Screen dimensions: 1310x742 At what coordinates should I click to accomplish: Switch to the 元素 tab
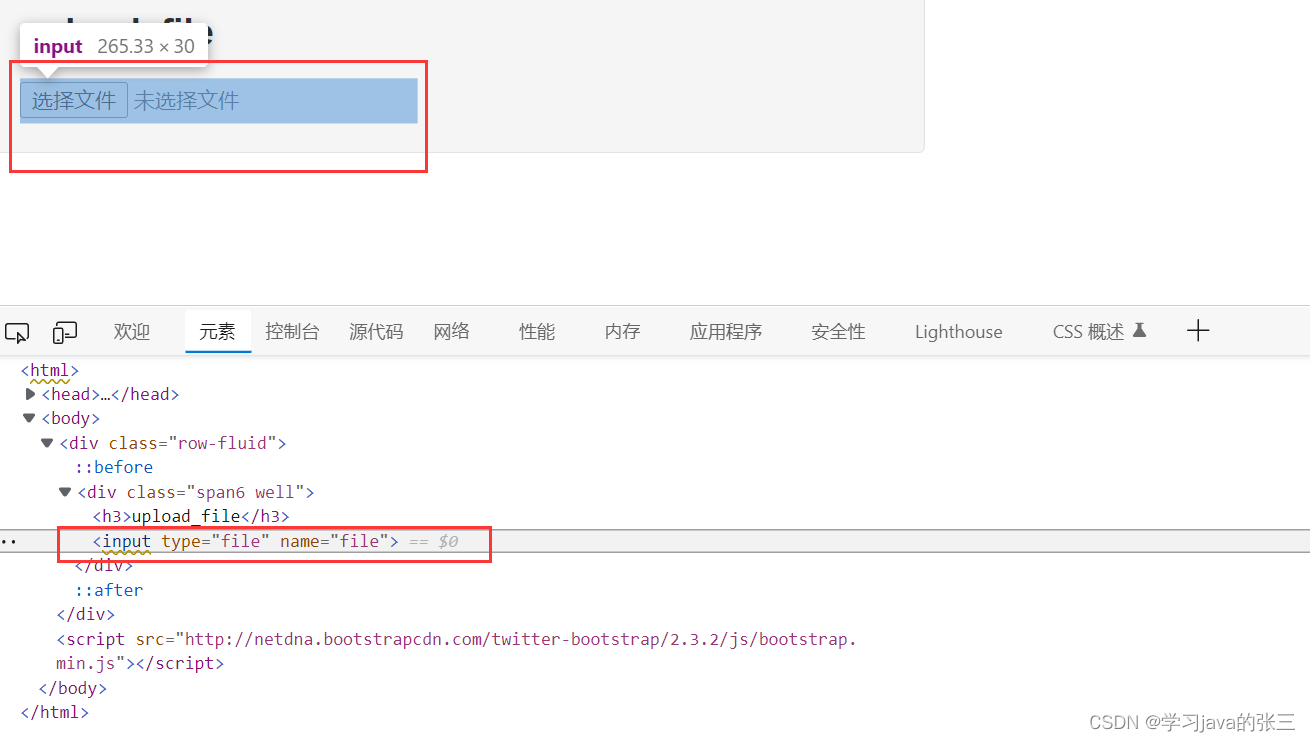click(217, 332)
